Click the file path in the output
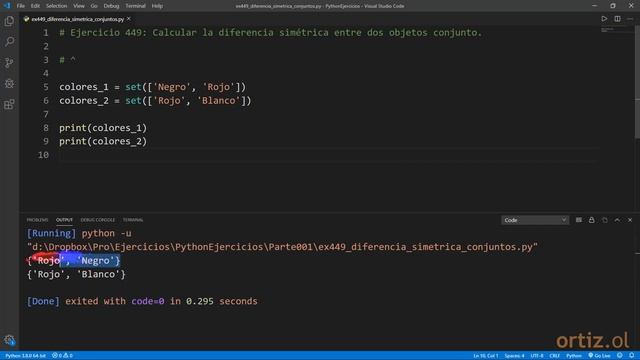The image size is (640, 360). pyautogui.click(x=282, y=247)
